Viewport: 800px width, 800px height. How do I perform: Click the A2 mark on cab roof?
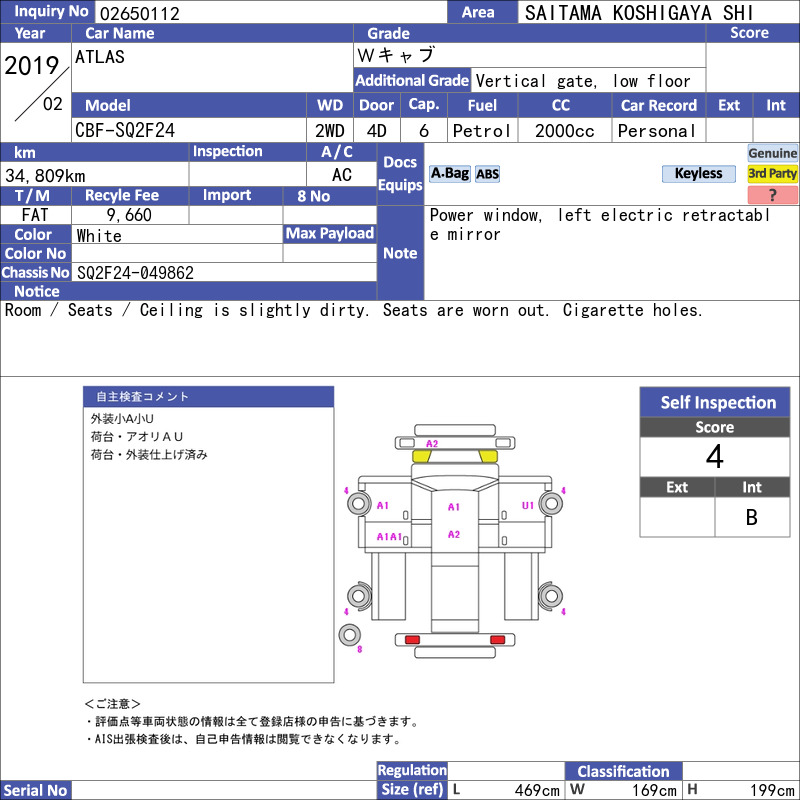[454, 534]
